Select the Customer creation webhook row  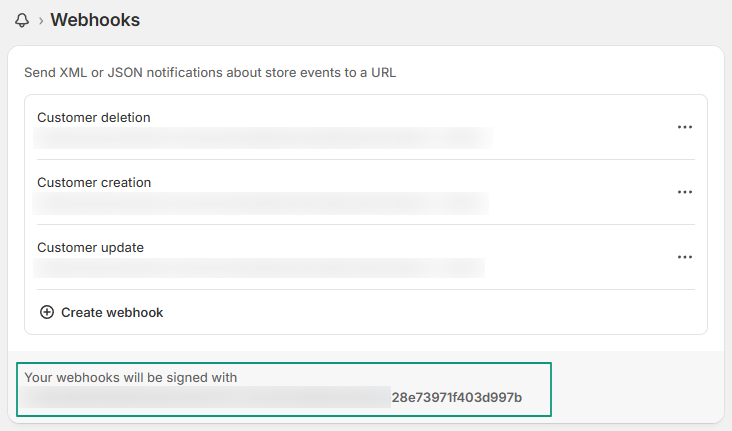[x=366, y=192]
